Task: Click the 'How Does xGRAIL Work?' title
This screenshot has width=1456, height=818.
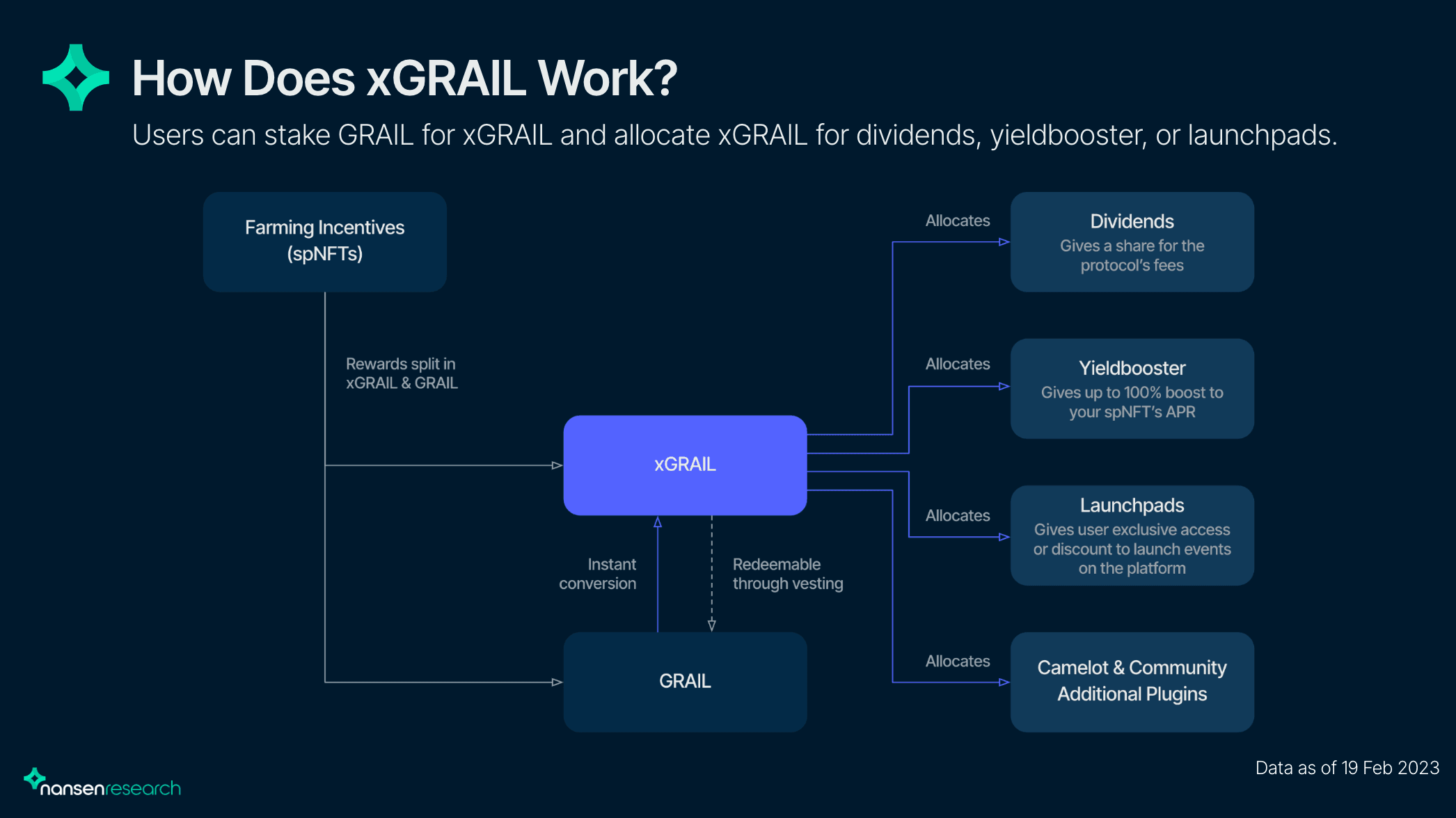Action: coord(404,78)
